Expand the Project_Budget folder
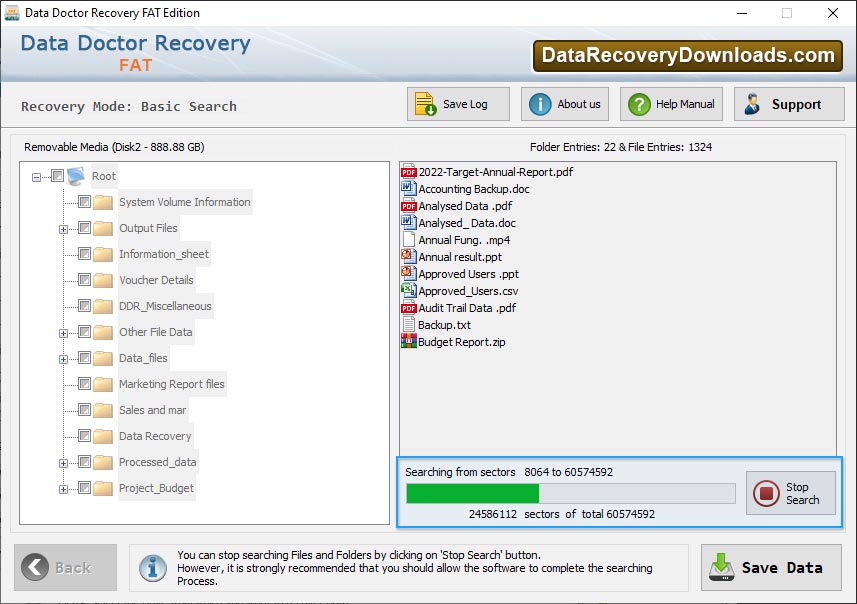857x604 pixels. point(63,490)
